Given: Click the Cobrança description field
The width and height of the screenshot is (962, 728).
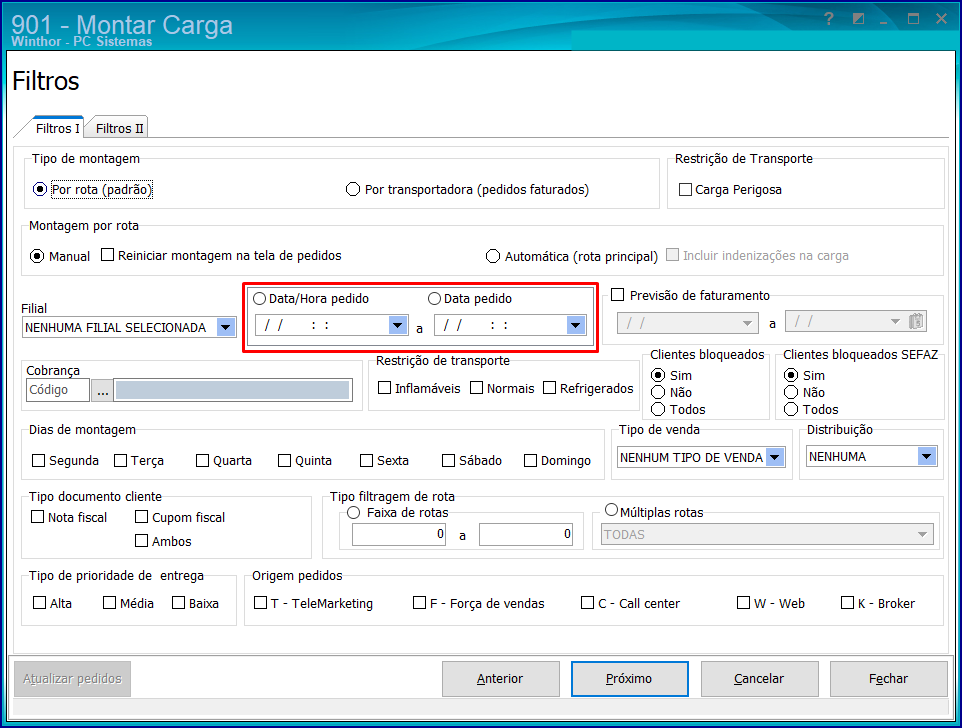Looking at the screenshot, I should point(233,390).
